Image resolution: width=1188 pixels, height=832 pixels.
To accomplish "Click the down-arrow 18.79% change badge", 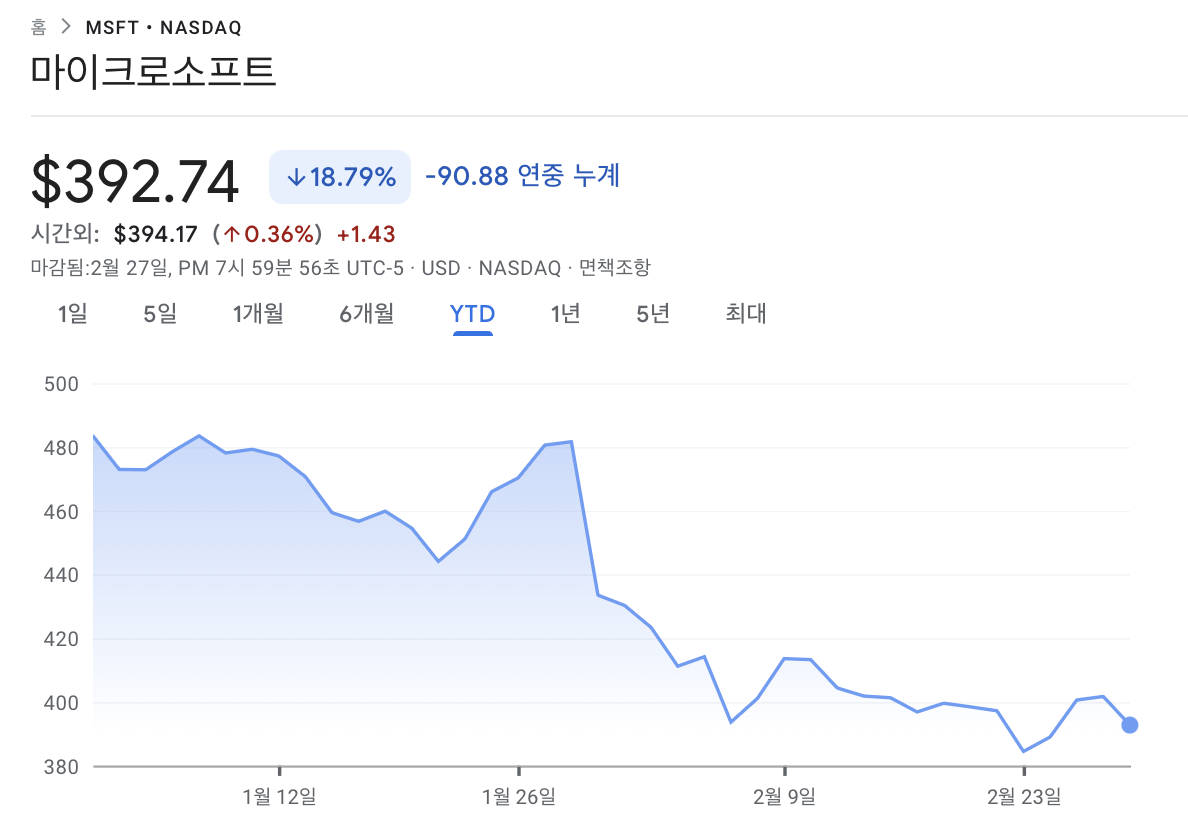I will 340,177.
